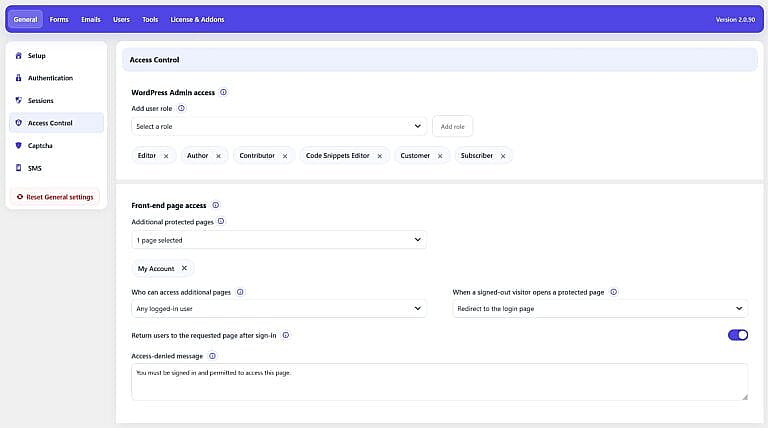Open the Any logged-in user dropdown
The height and width of the screenshot is (428, 768).
coord(279,309)
